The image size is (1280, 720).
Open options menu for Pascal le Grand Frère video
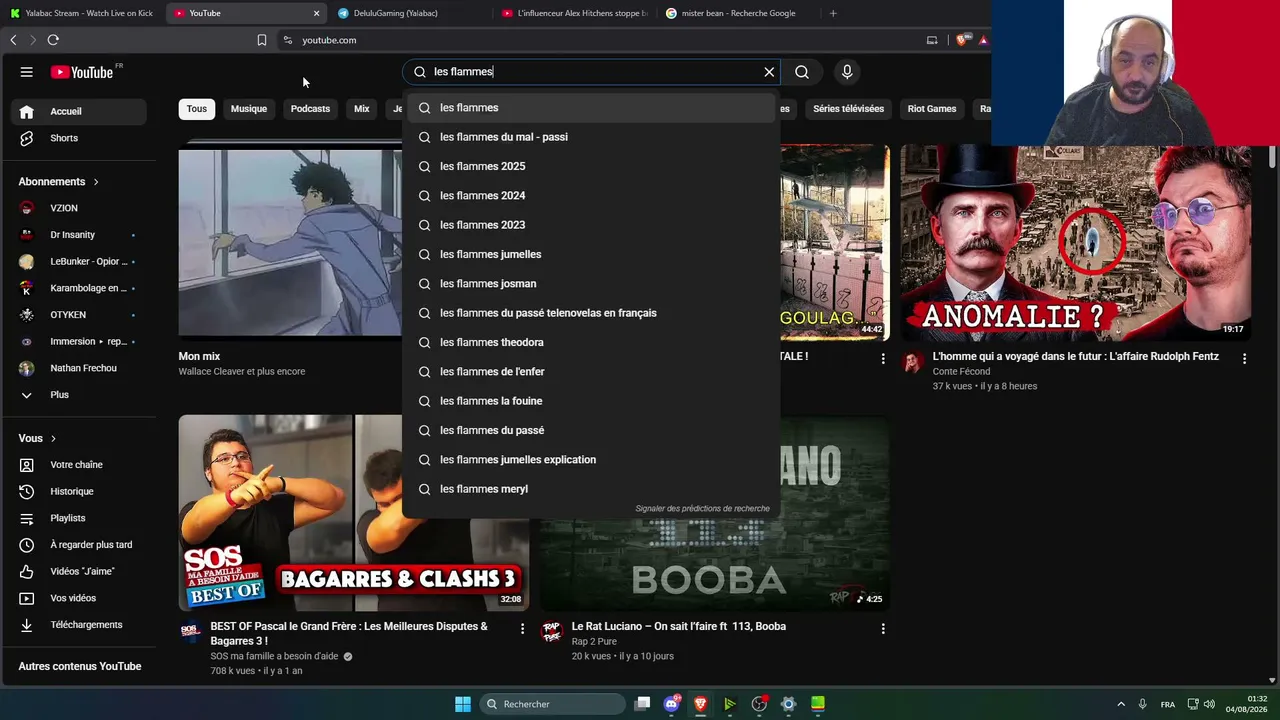pyautogui.click(x=522, y=629)
